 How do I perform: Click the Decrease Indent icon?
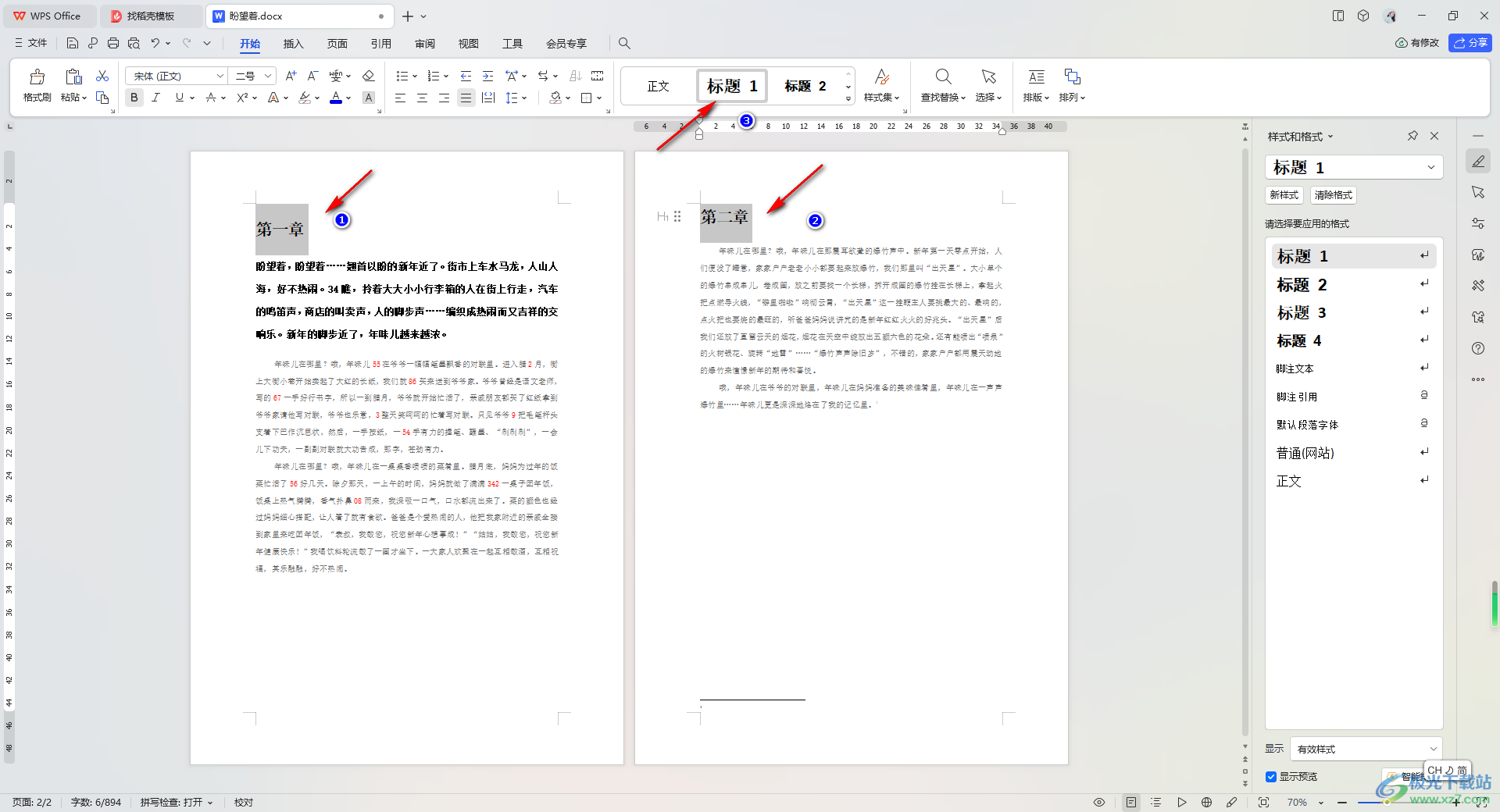pyautogui.click(x=466, y=76)
